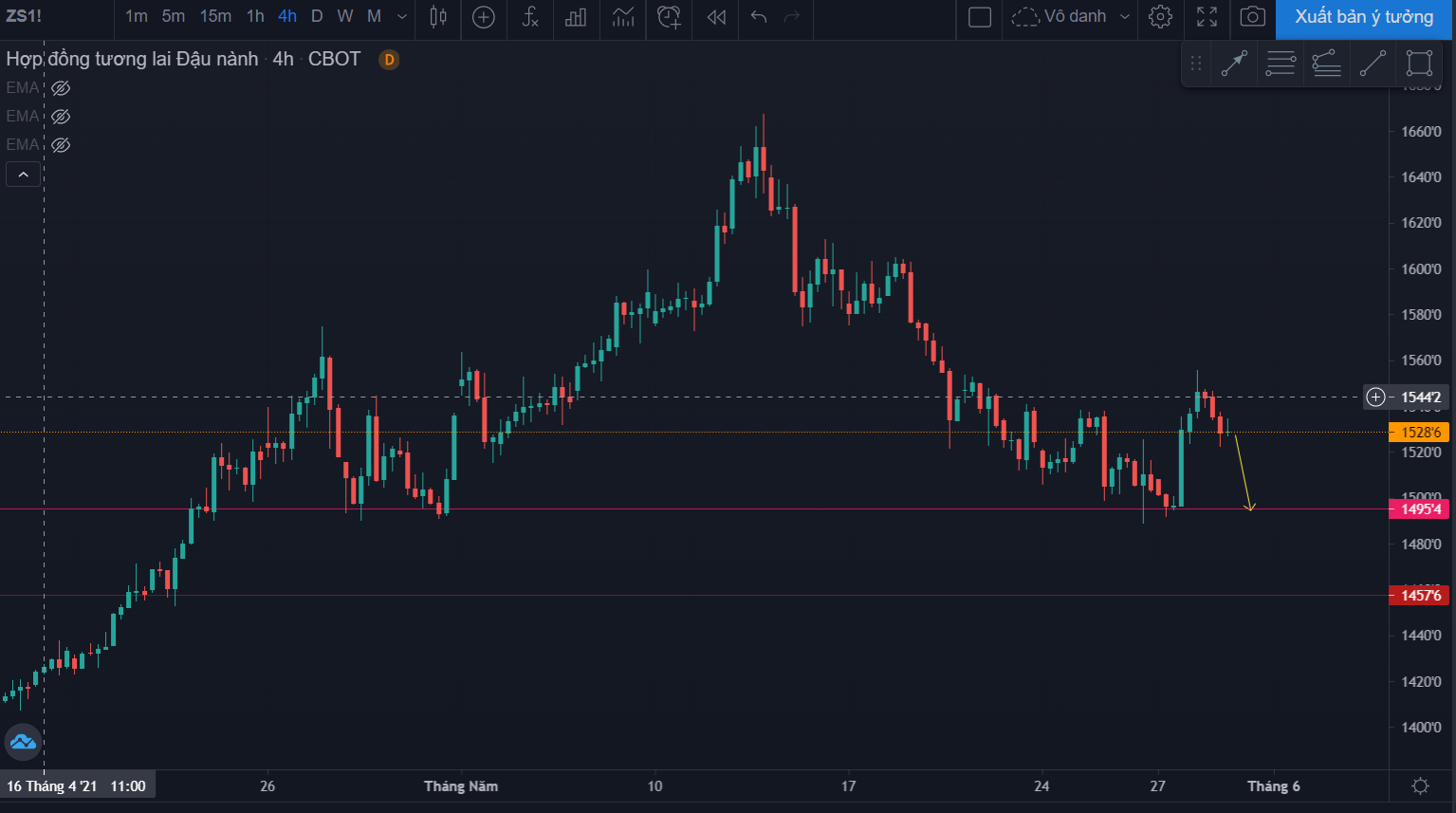Take a chart snapshot with camera icon

(x=1253, y=16)
